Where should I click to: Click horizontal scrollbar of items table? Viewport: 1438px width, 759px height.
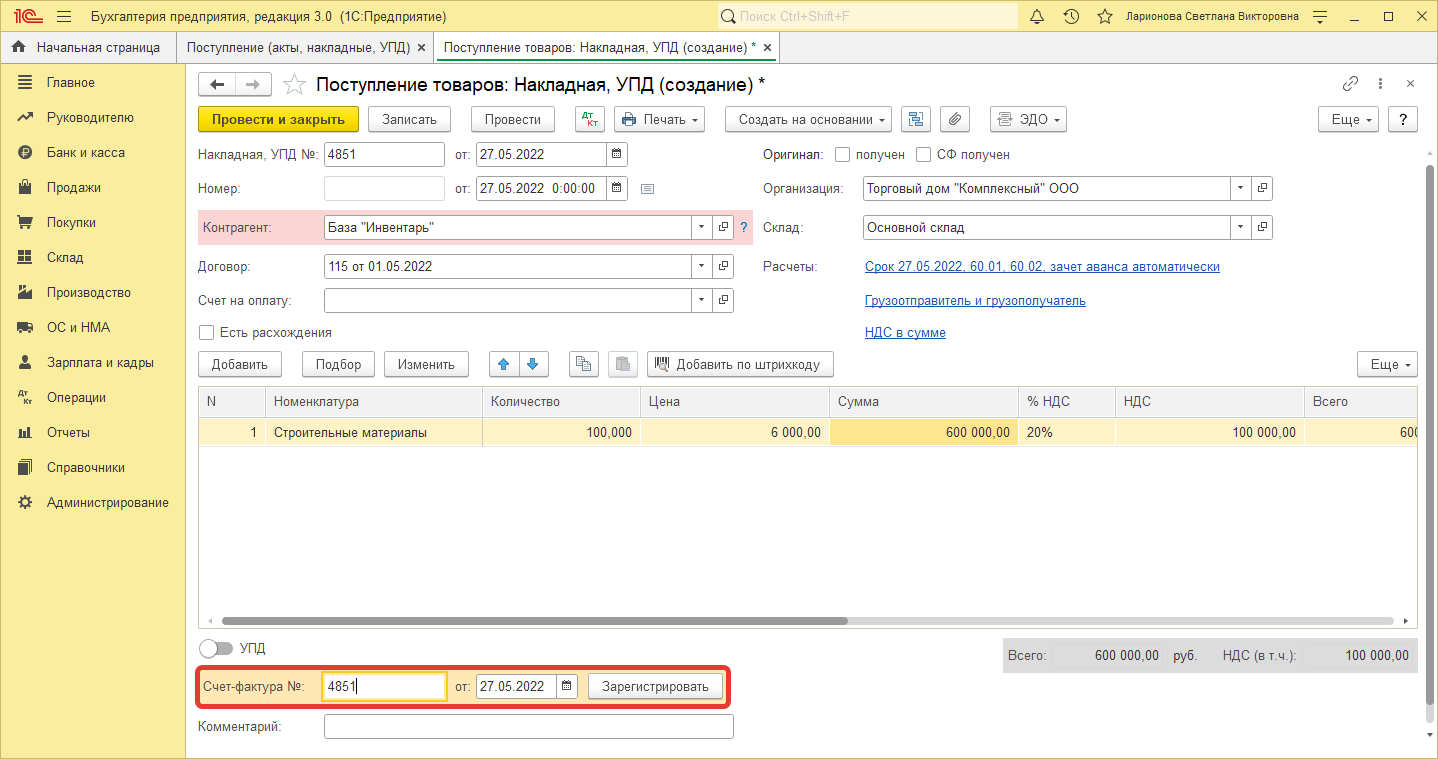pyautogui.click(x=535, y=621)
